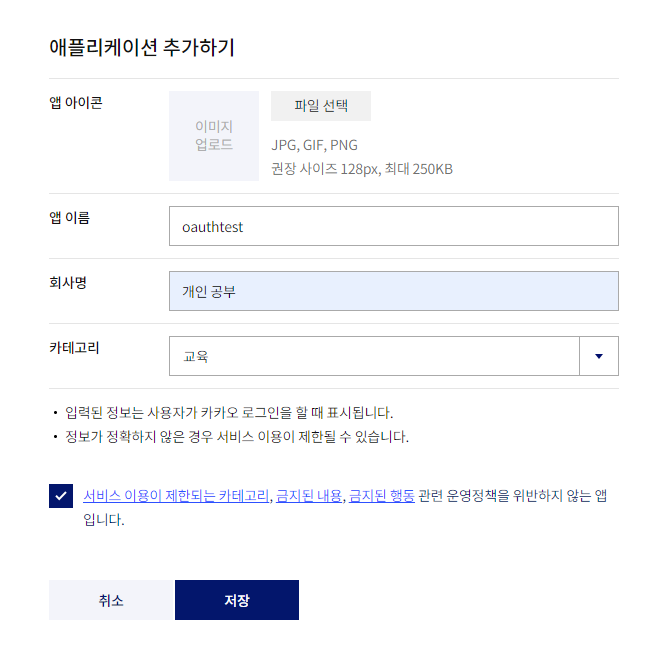Viewport: 667px width, 663px height.
Task: Open the 서비스 이용이 제한되는 카테고리 link
Action: [x=177, y=496]
